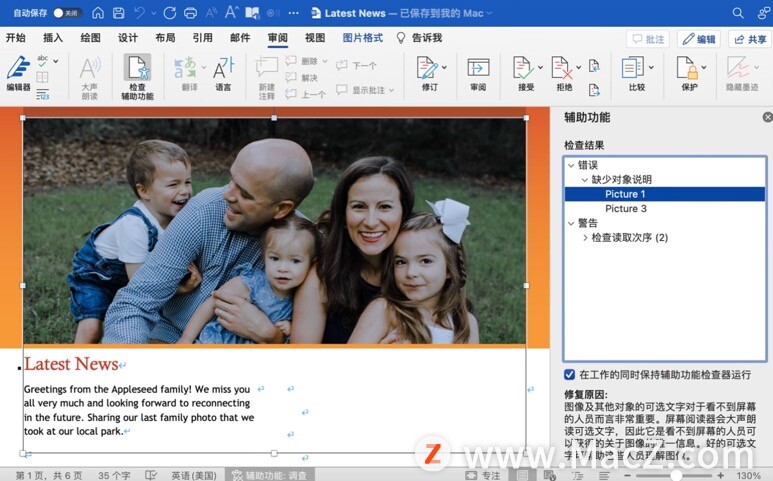Open the spelling check dropdown arrow
This screenshot has height=481, width=773.
click(56, 61)
